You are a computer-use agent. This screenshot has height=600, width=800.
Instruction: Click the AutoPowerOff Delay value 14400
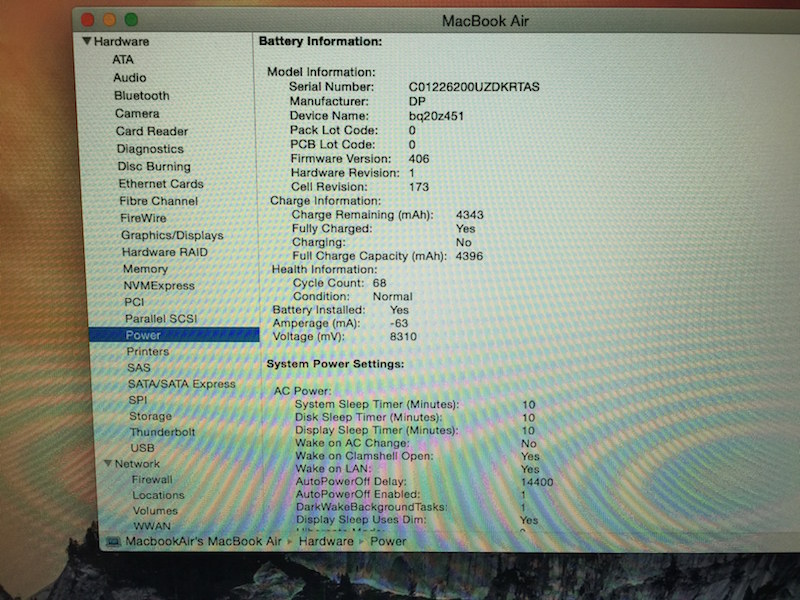[x=537, y=482]
